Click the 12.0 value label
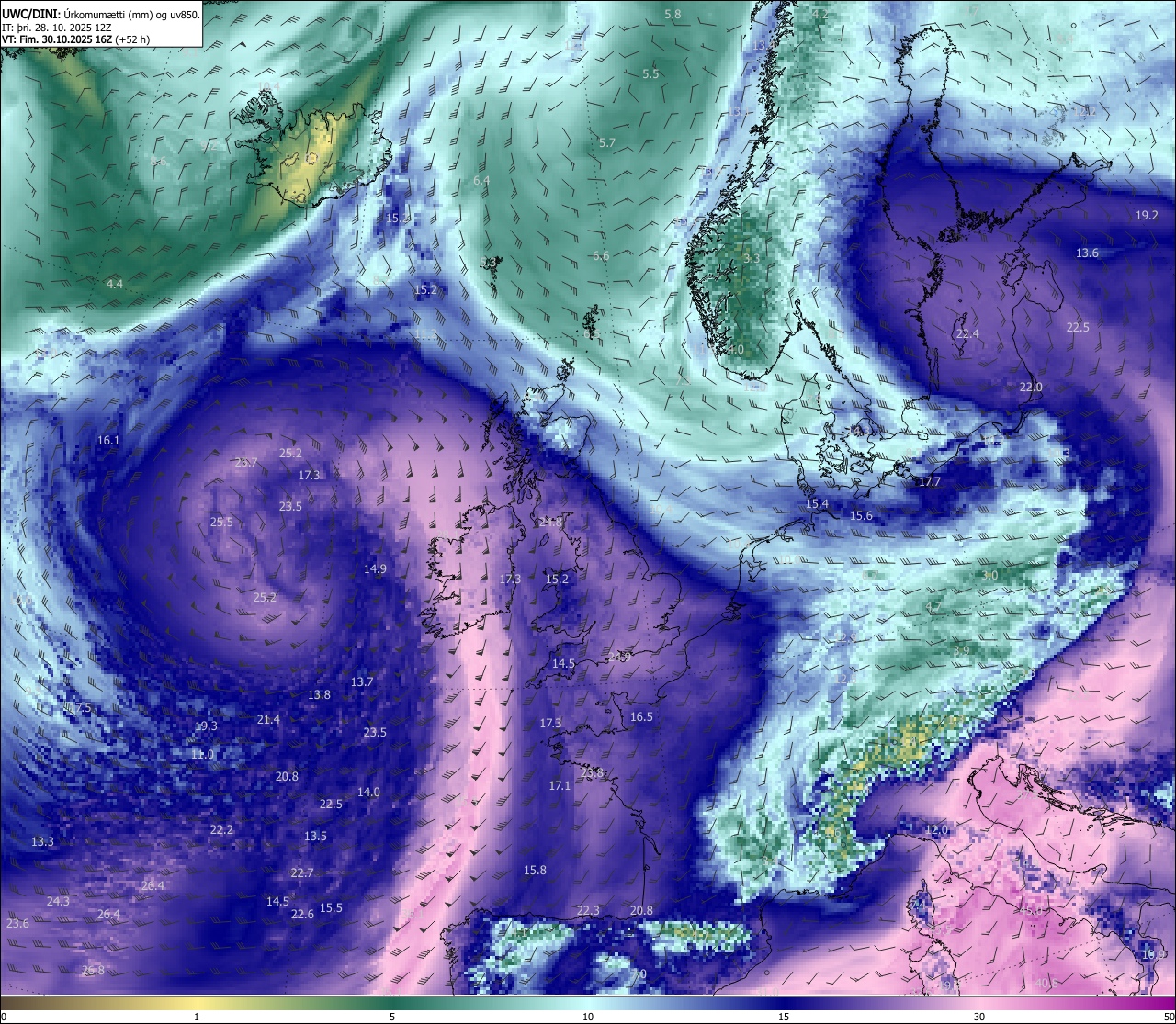Screen dimensions: 1176x1024 [x=935, y=830]
